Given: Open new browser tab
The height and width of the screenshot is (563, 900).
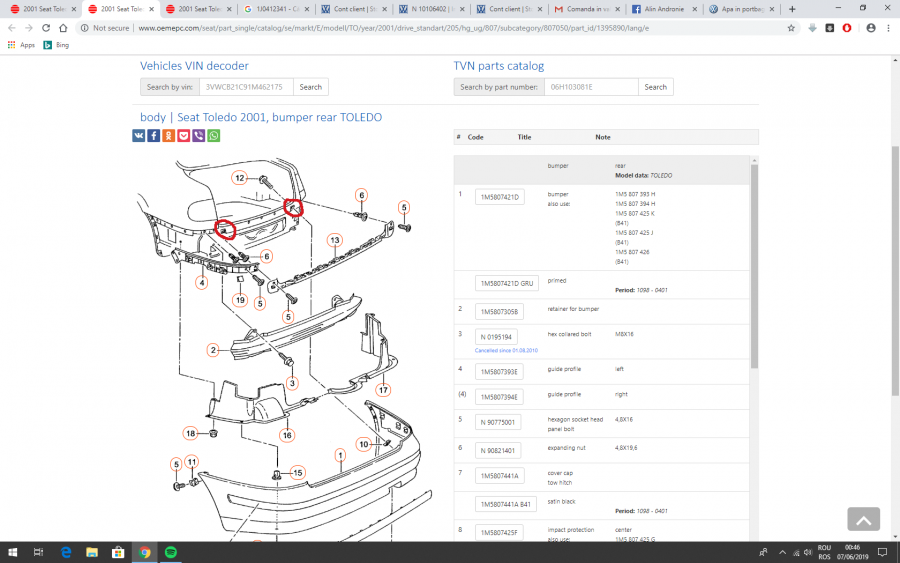Looking at the screenshot, I should click(792, 8).
